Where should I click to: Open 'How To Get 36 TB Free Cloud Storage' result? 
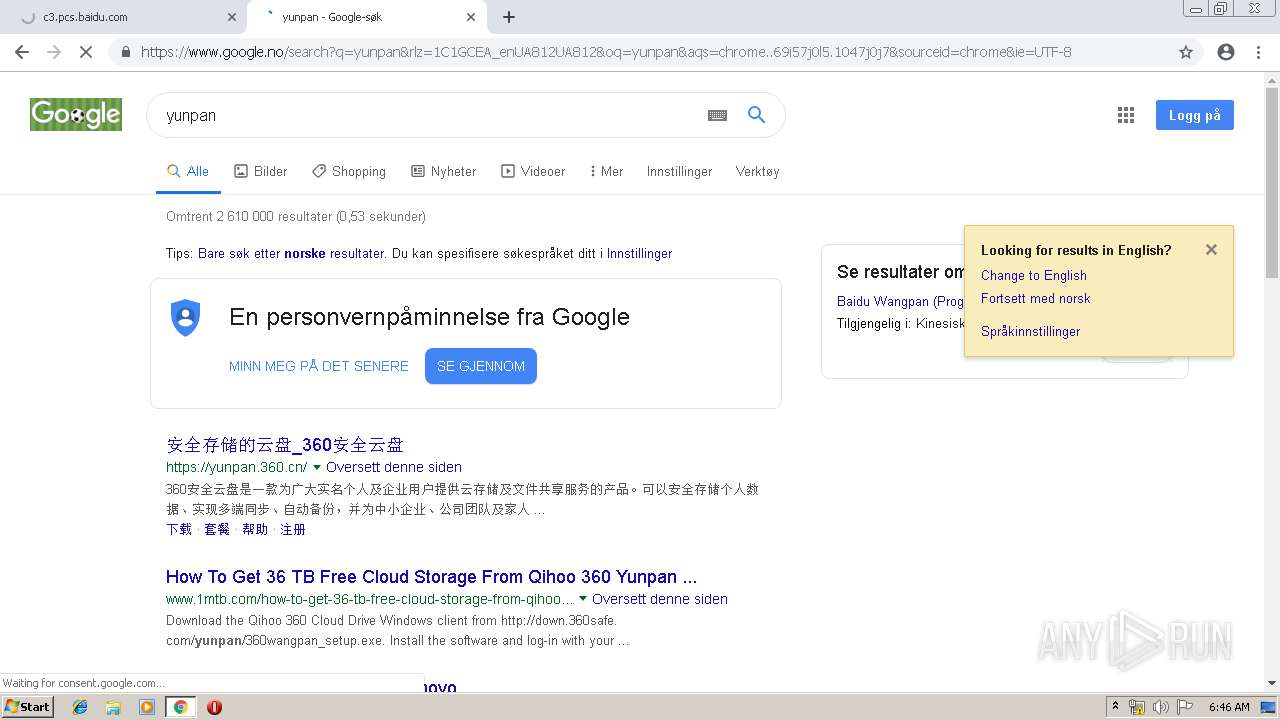(432, 577)
